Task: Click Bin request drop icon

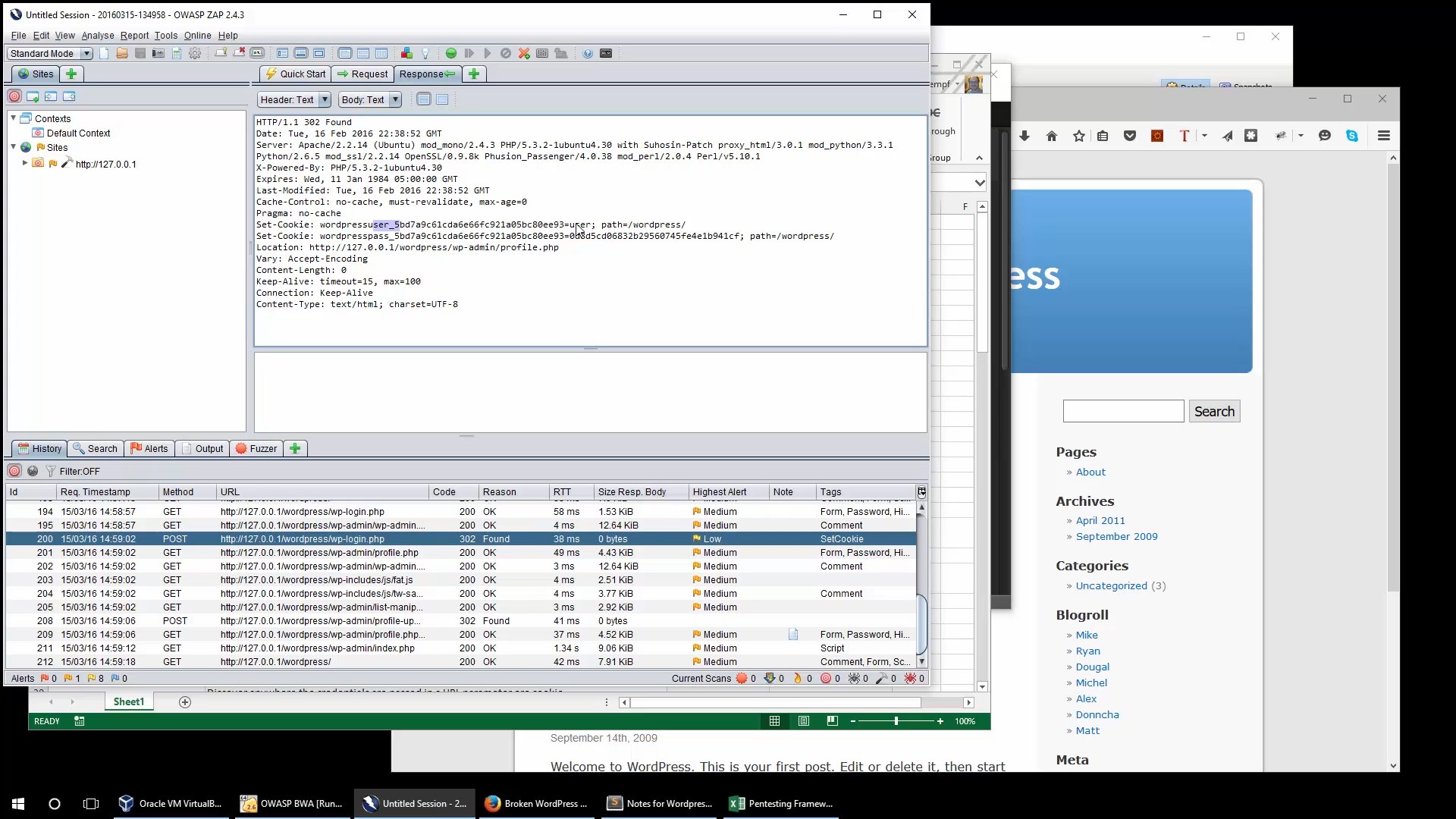Action: point(506,53)
